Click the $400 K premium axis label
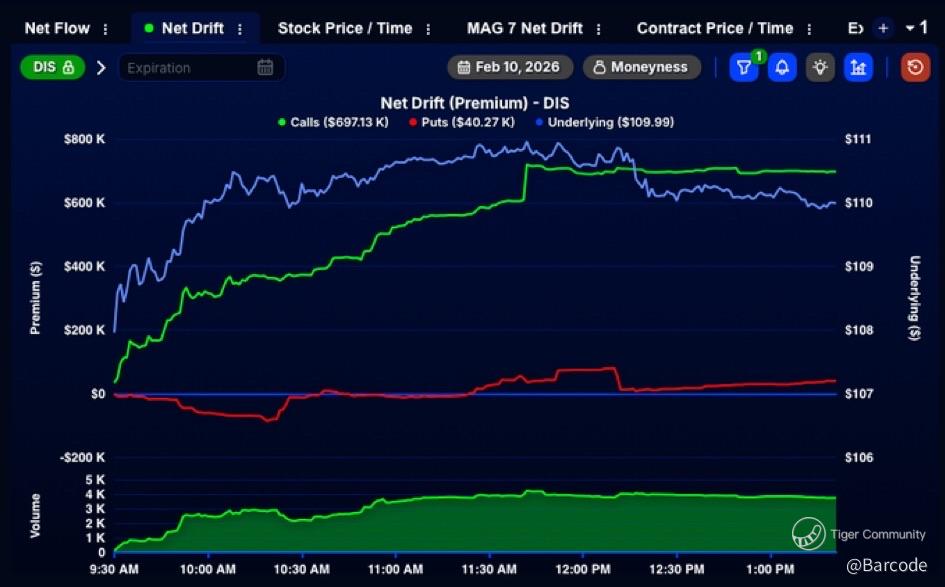Image resolution: width=945 pixels, height=587 pixels. click(84, 266)
